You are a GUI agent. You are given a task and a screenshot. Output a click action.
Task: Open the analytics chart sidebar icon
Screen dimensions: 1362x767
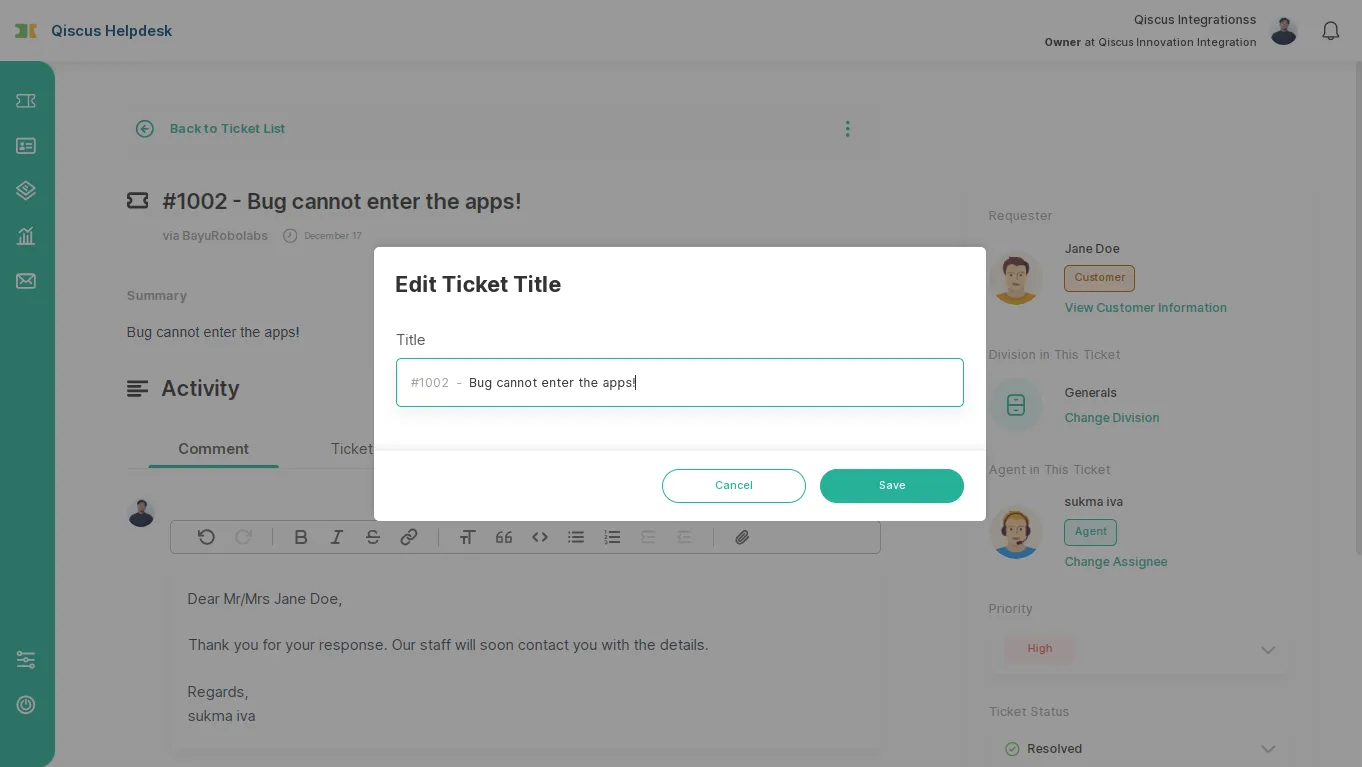(26, 236)
